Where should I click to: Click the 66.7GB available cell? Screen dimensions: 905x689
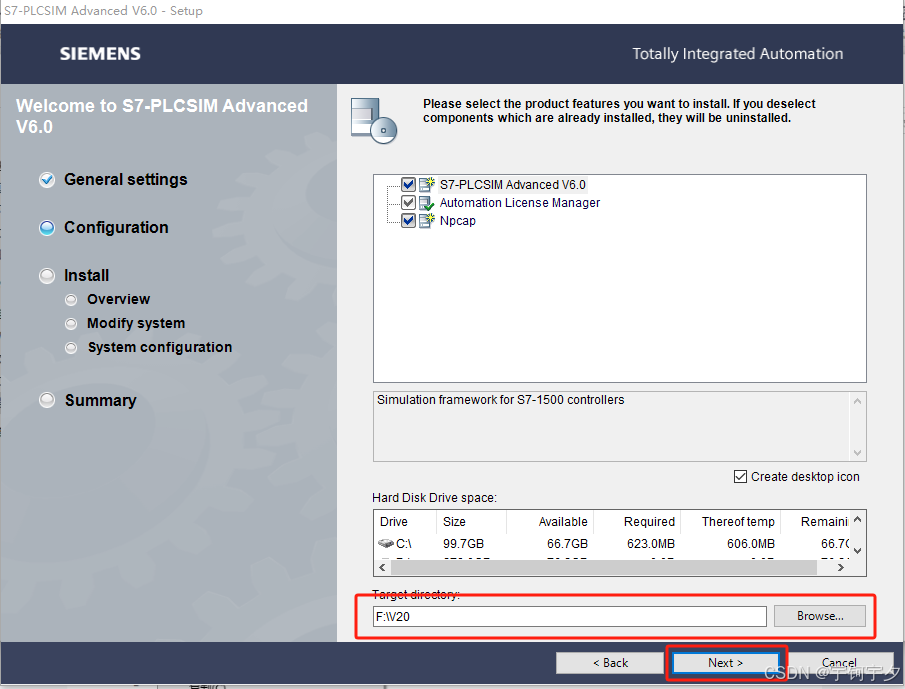coord(567,544)
